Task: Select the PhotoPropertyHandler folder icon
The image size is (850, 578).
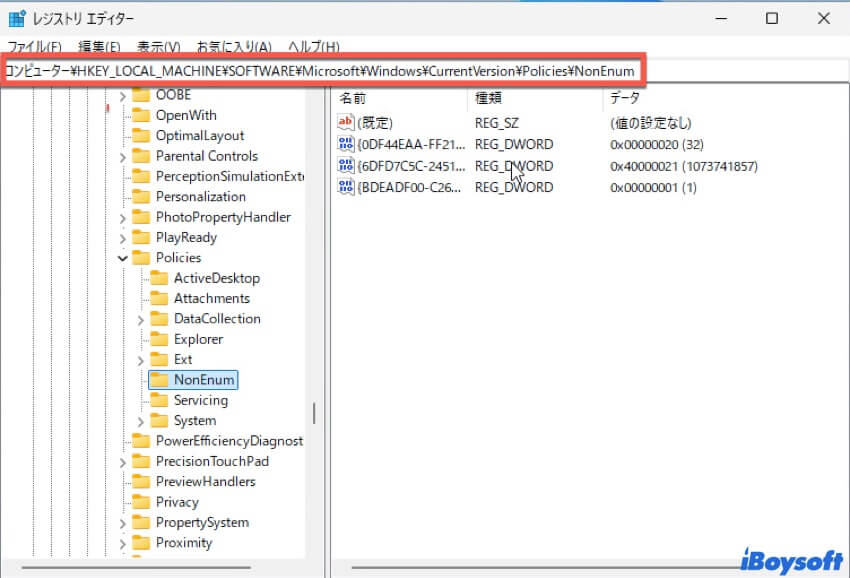Action: point(141,217)
